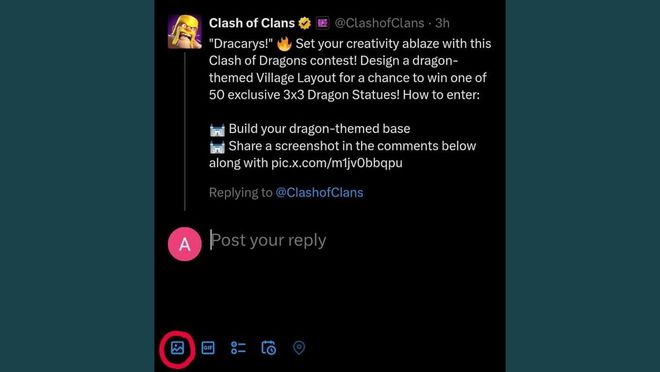Viewport: 660px width, 372px height.
Task: Click the blue @ClashofClans mention under Replying to
Action: tap(319, 193)
